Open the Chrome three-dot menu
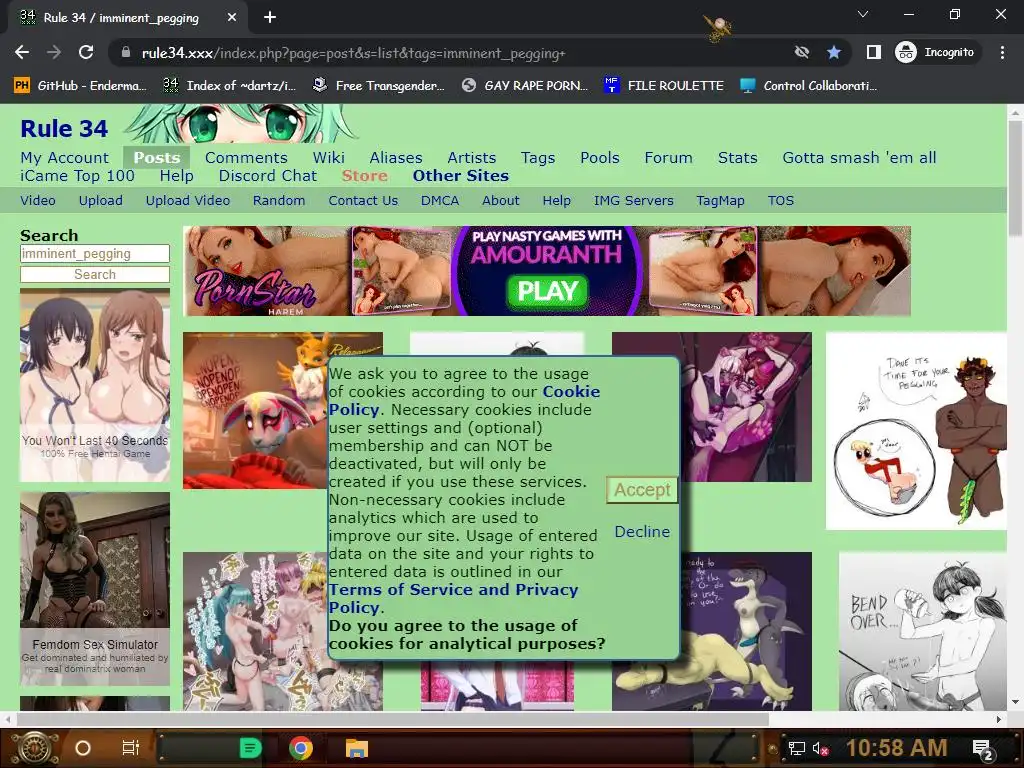The width and height of the screenshot is (1024, 768). click(x=1002, y=52)
